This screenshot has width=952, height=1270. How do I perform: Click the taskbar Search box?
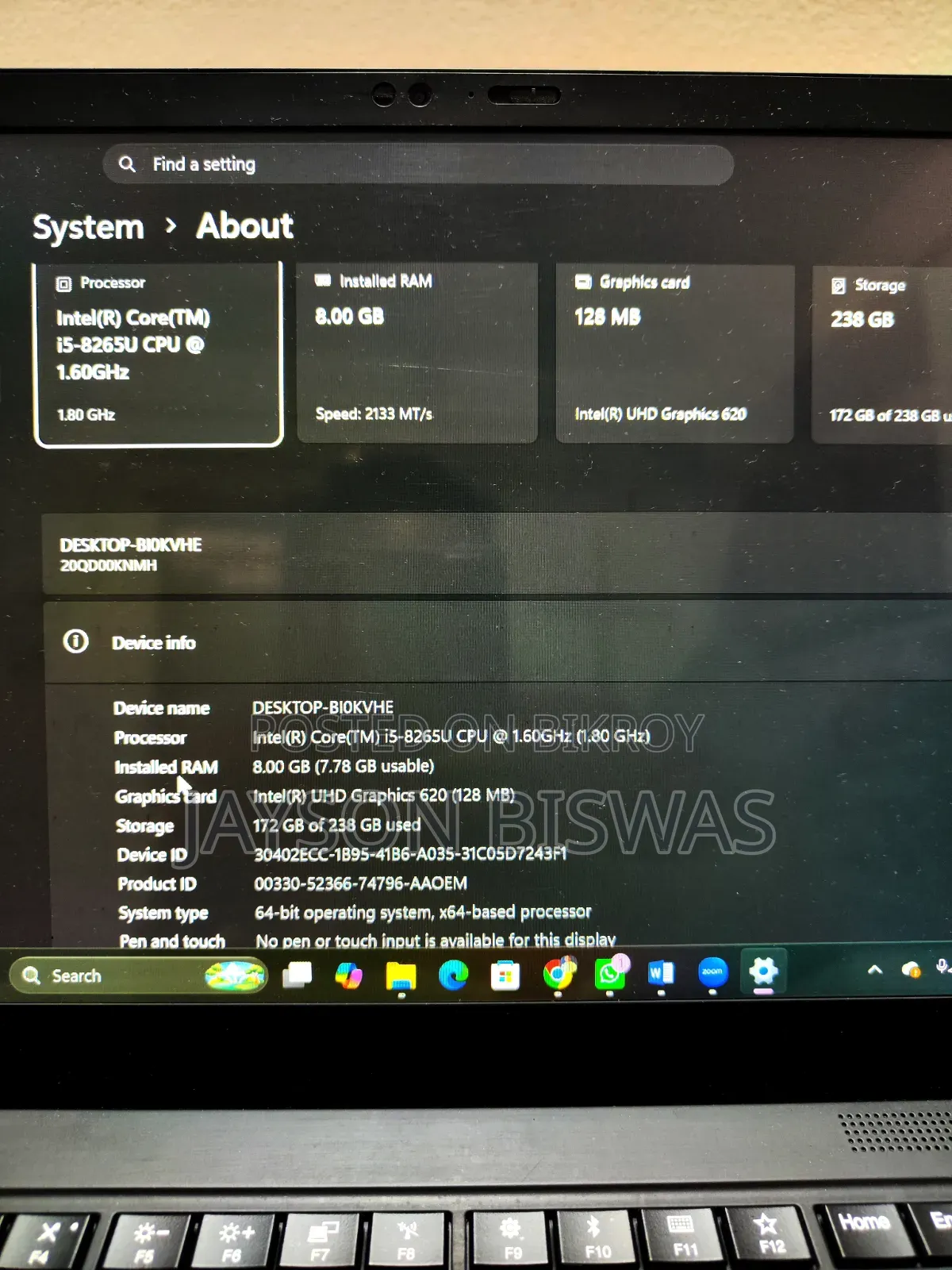coord(139,976)
